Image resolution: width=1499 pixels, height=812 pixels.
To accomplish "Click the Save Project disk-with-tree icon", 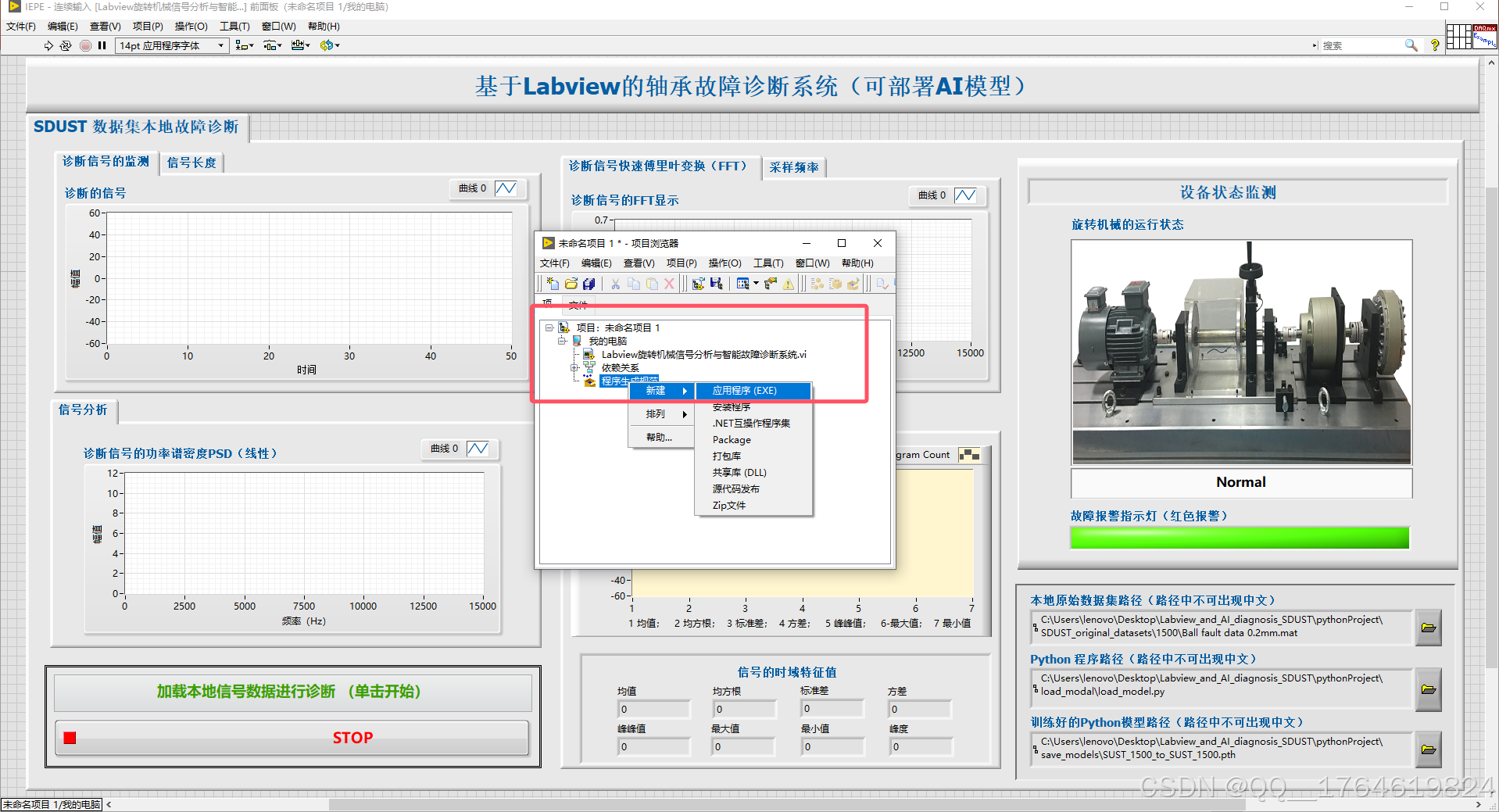I will [x=716, y=284].
